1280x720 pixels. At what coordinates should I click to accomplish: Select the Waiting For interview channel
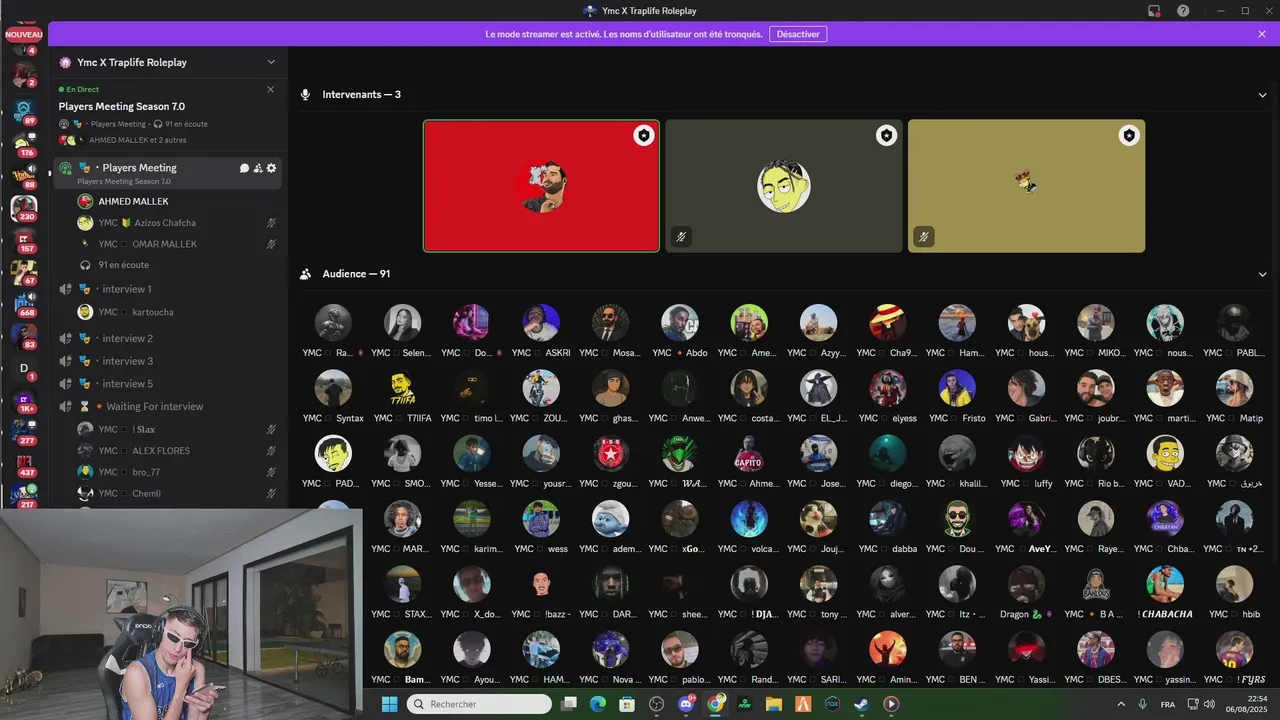tap(168, 407)
